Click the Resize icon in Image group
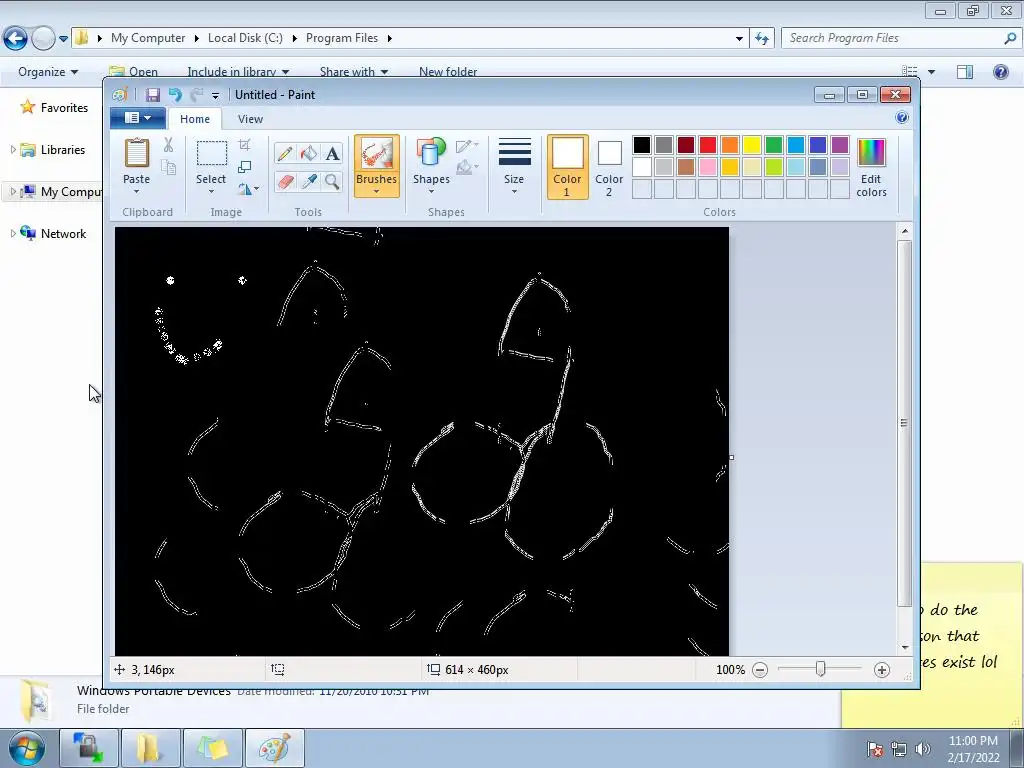 coord(245,167)
